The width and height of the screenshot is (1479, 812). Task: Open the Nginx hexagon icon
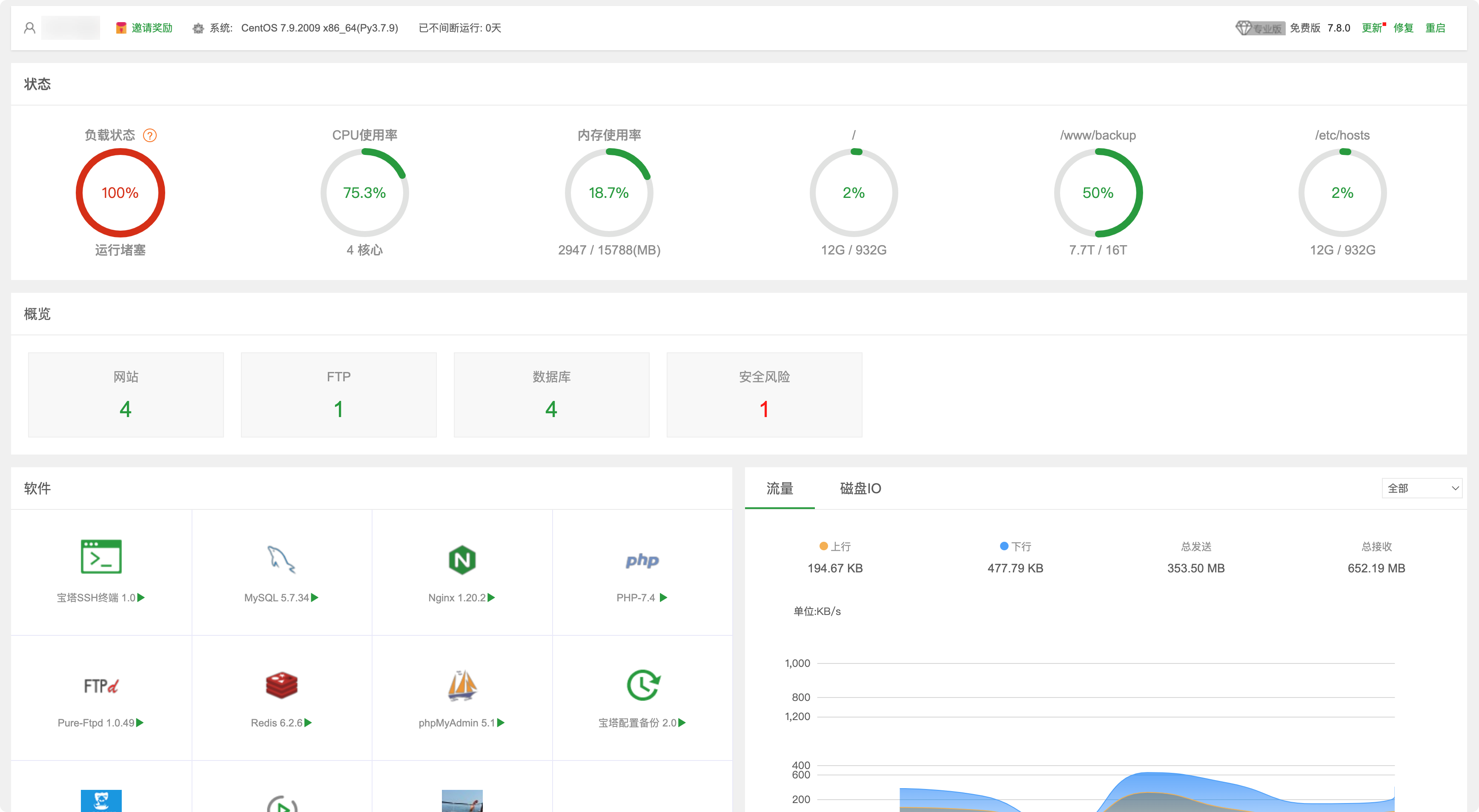462,560
